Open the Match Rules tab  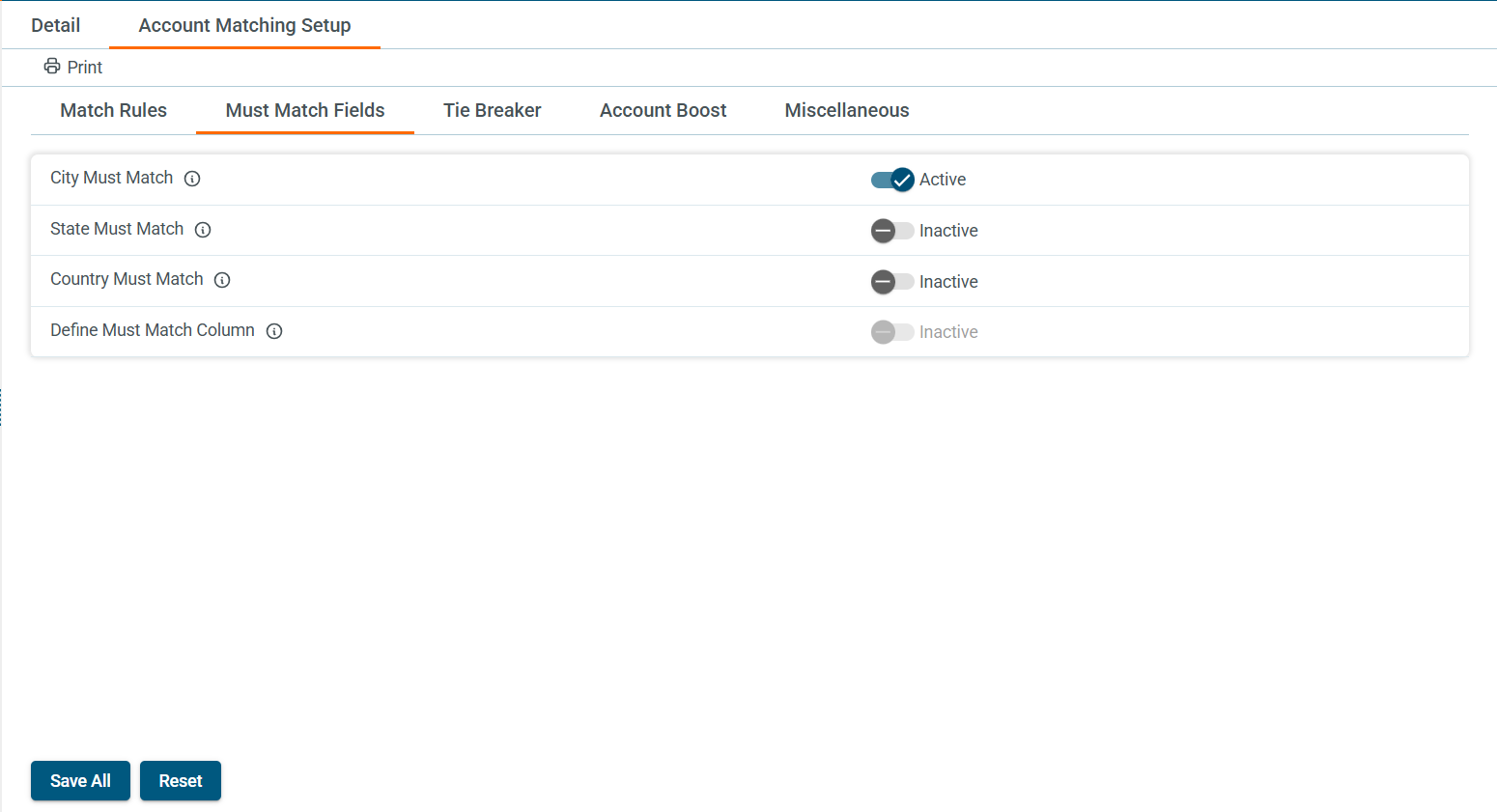[114, 110]
